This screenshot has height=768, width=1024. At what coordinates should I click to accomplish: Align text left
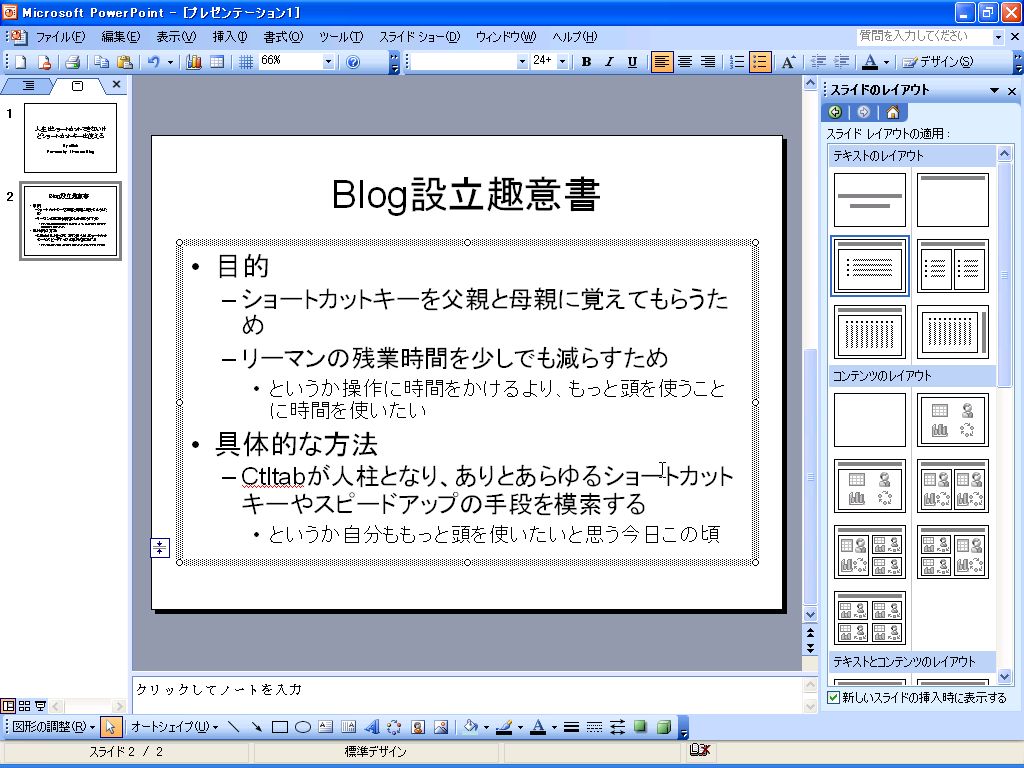[662, 62]
